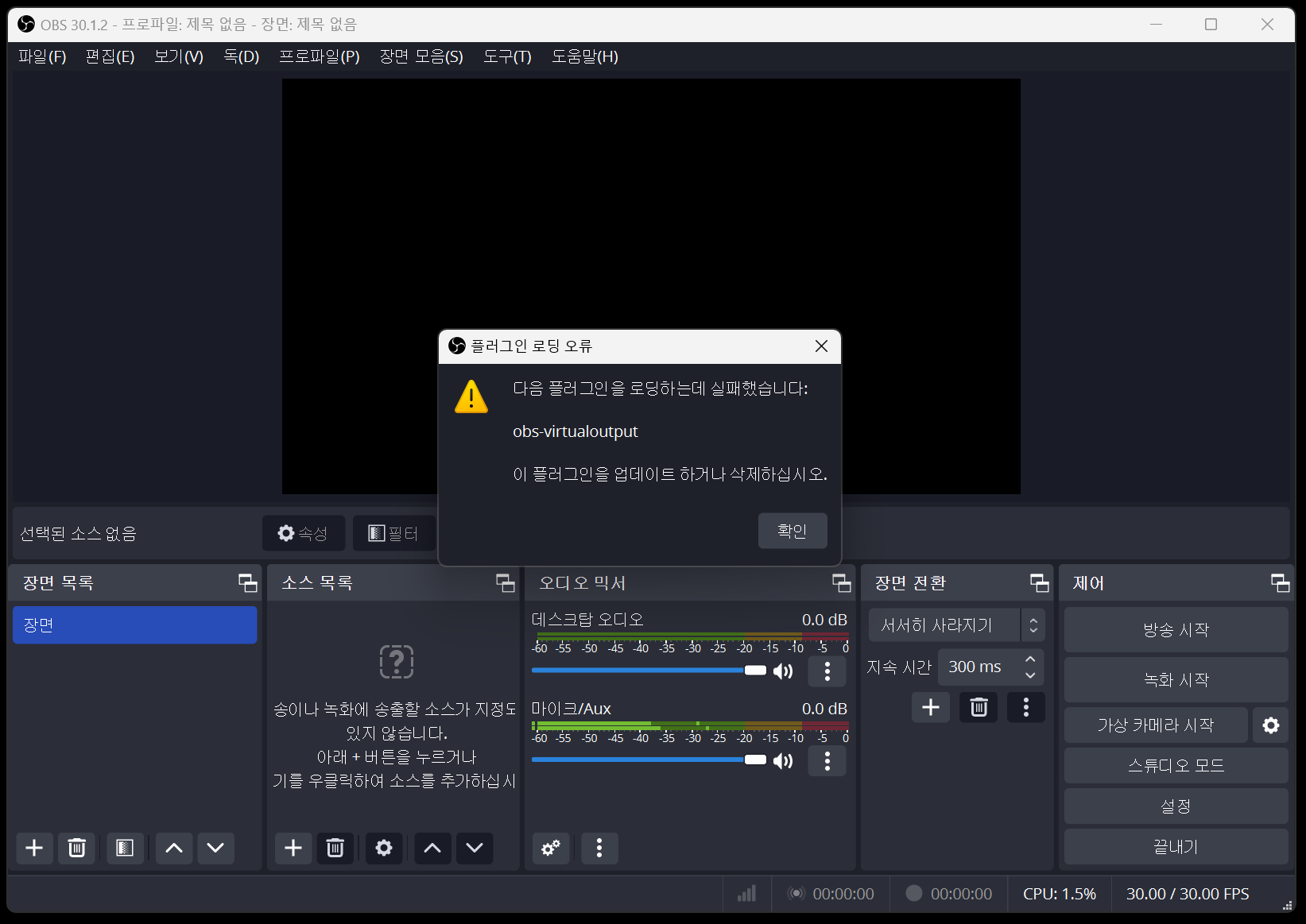Undock the 소스 목록 panel
1306x924 pixels.
click(x=506, y=583)
